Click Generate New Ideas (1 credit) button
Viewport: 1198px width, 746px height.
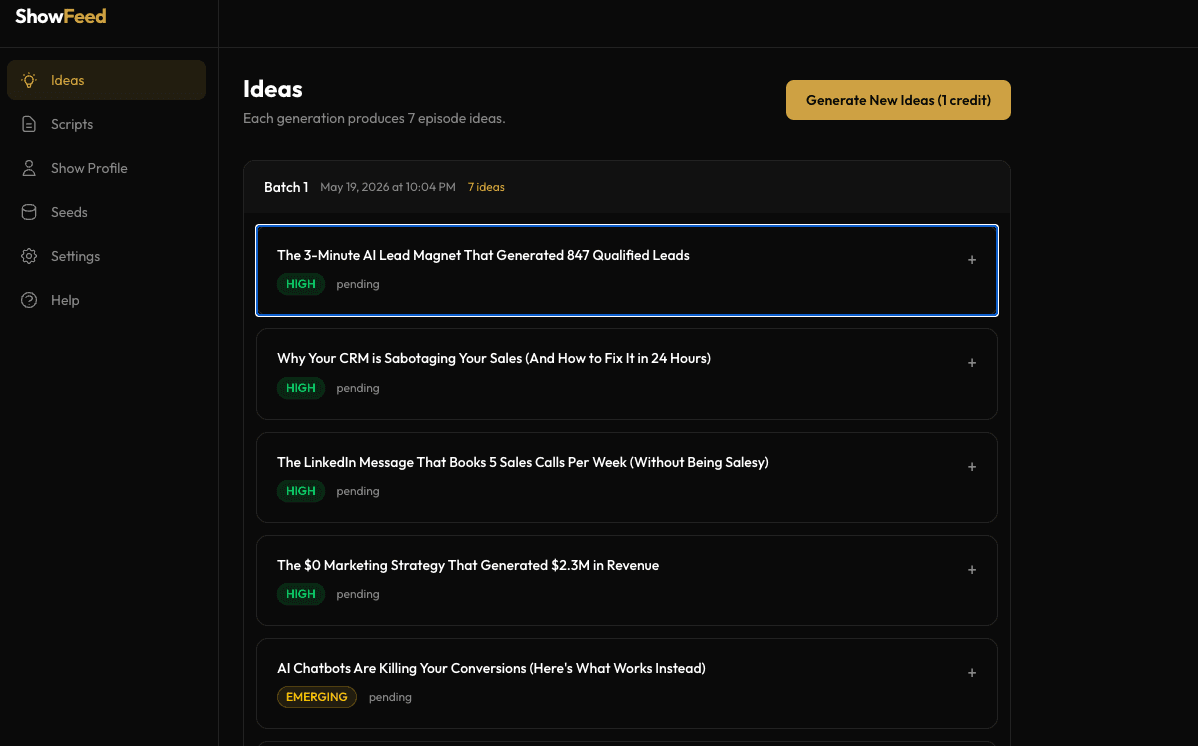coord(898,100)
